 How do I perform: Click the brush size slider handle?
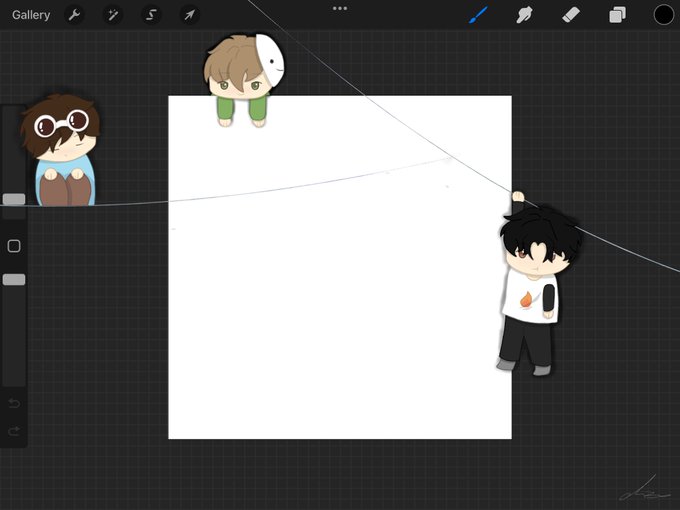point(14,199)
